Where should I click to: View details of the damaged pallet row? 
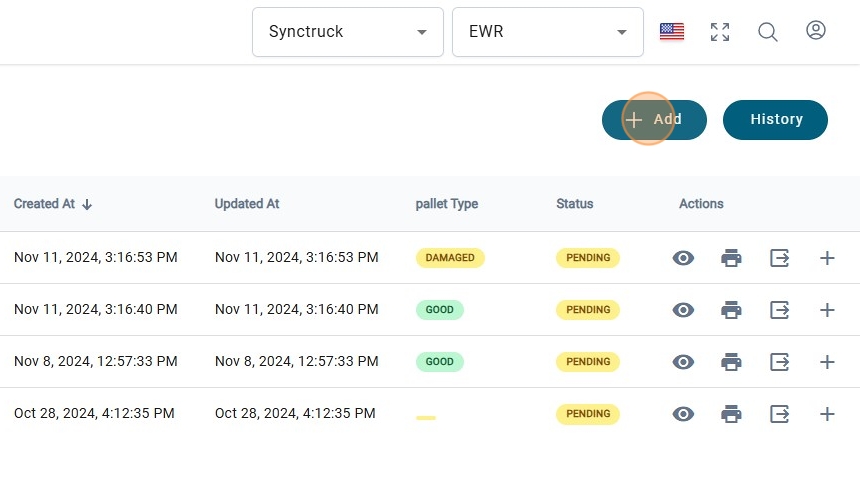(683, 258)
